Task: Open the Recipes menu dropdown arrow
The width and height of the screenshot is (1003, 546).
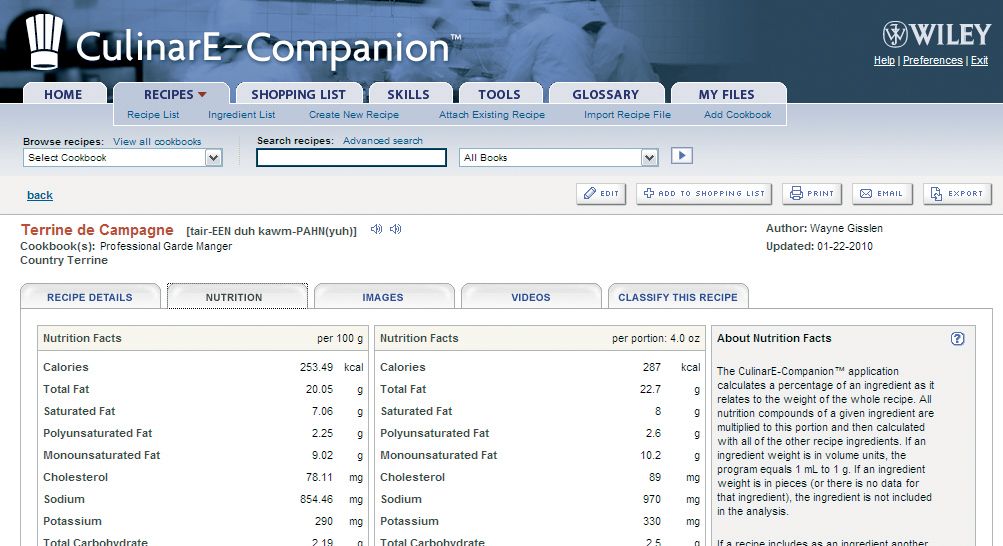Action: click(202, 95)
